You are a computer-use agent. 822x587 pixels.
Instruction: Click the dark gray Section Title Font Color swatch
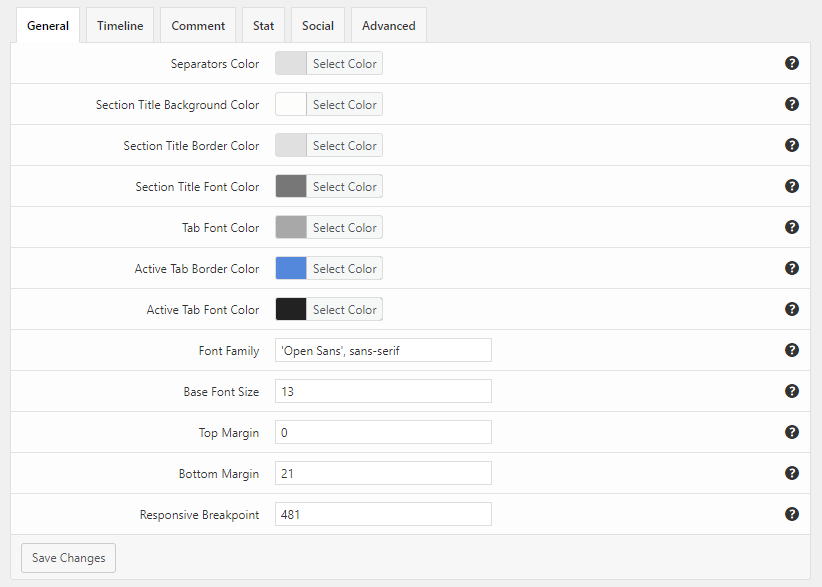click(x=291, y=187)
